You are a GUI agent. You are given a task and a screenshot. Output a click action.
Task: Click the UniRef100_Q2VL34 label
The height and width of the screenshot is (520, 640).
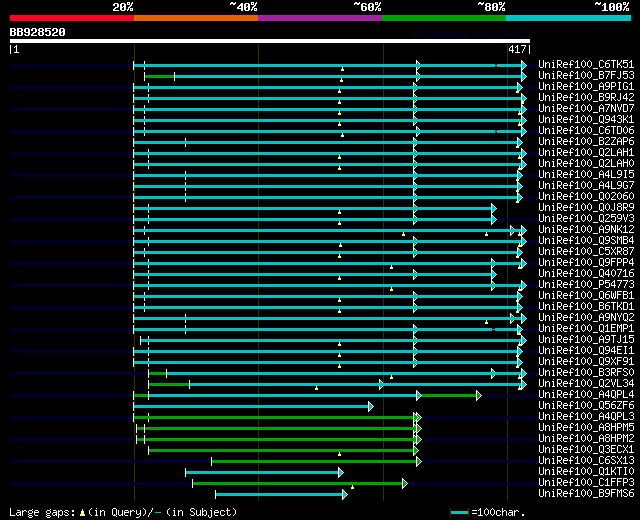[x=586, y=384]
